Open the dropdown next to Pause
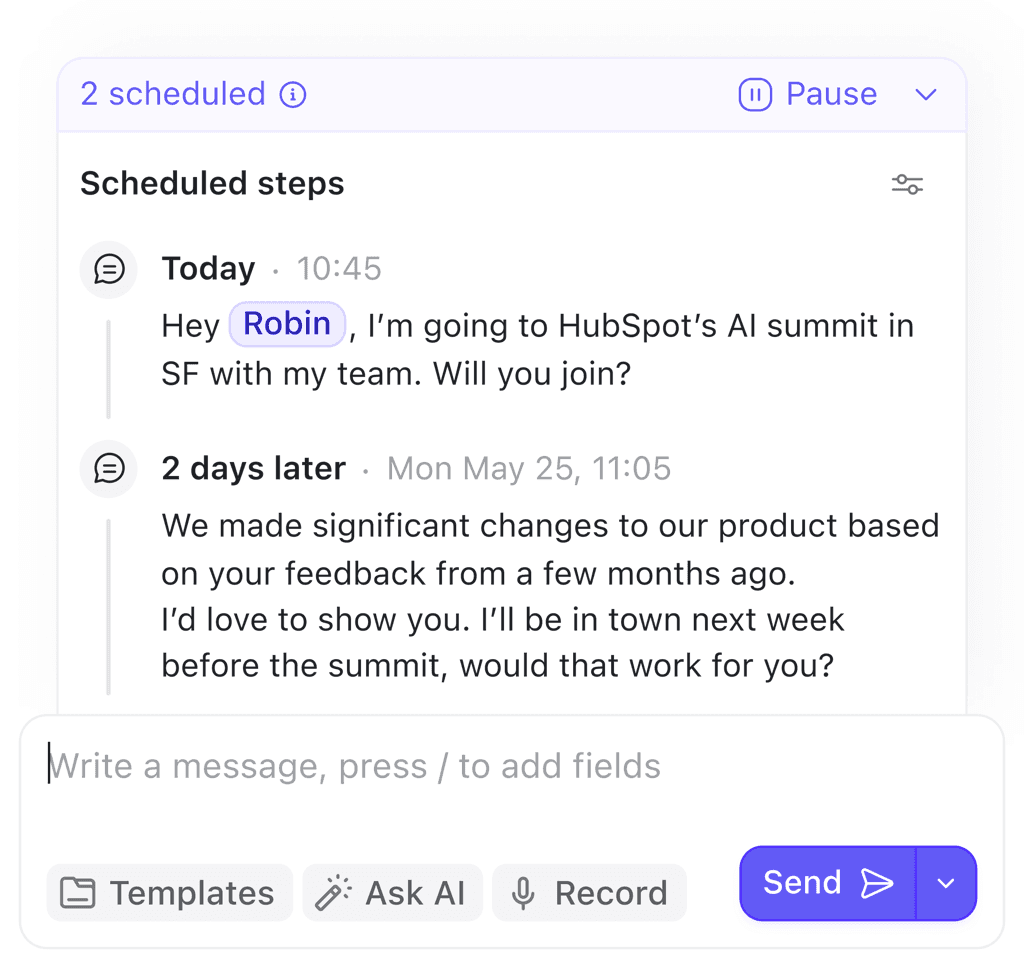The width and height of the screenshot is (1024, 968). pos(925,94)
